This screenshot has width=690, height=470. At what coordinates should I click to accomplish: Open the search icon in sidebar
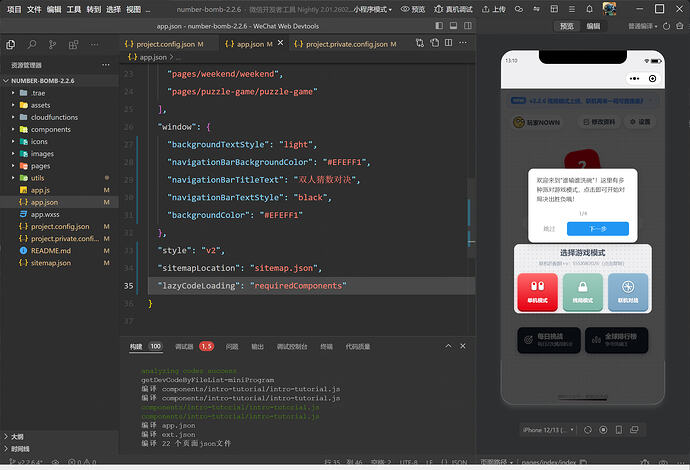32,45
